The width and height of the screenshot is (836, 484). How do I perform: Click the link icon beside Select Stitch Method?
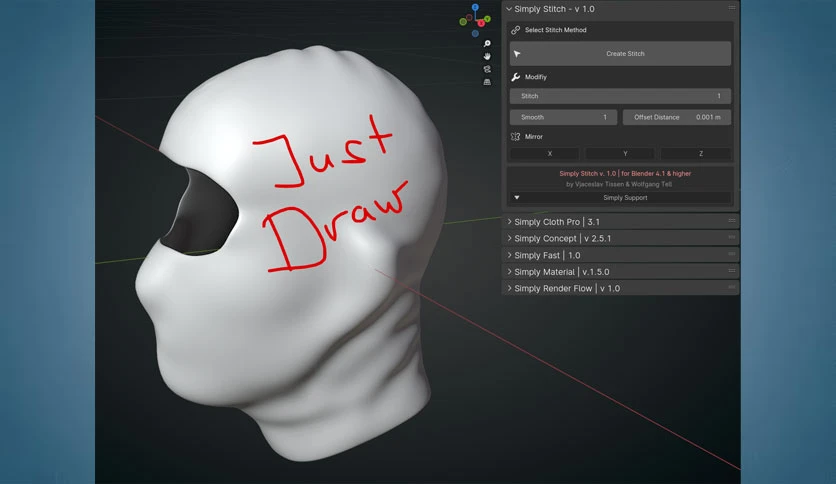pos(516,30)
